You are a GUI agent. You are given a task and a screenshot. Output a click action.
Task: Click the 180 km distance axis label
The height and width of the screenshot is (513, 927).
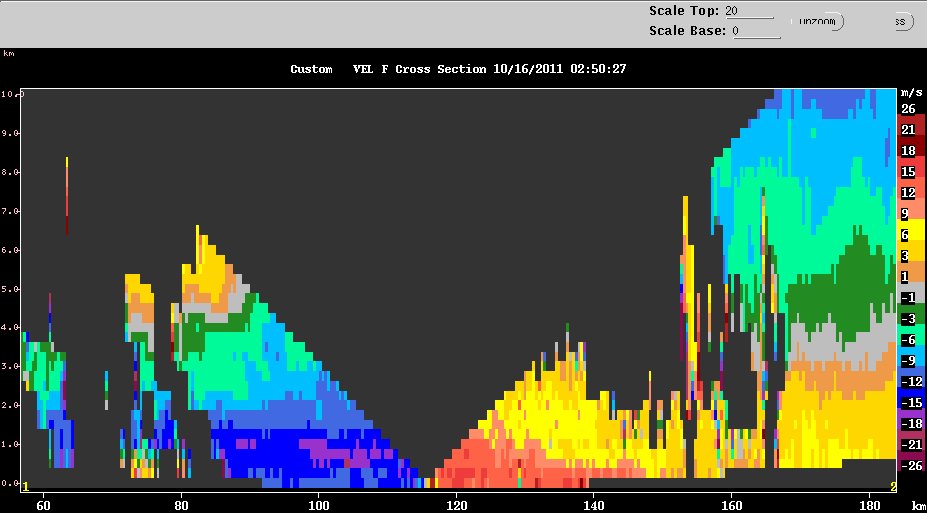click(869, 505)
